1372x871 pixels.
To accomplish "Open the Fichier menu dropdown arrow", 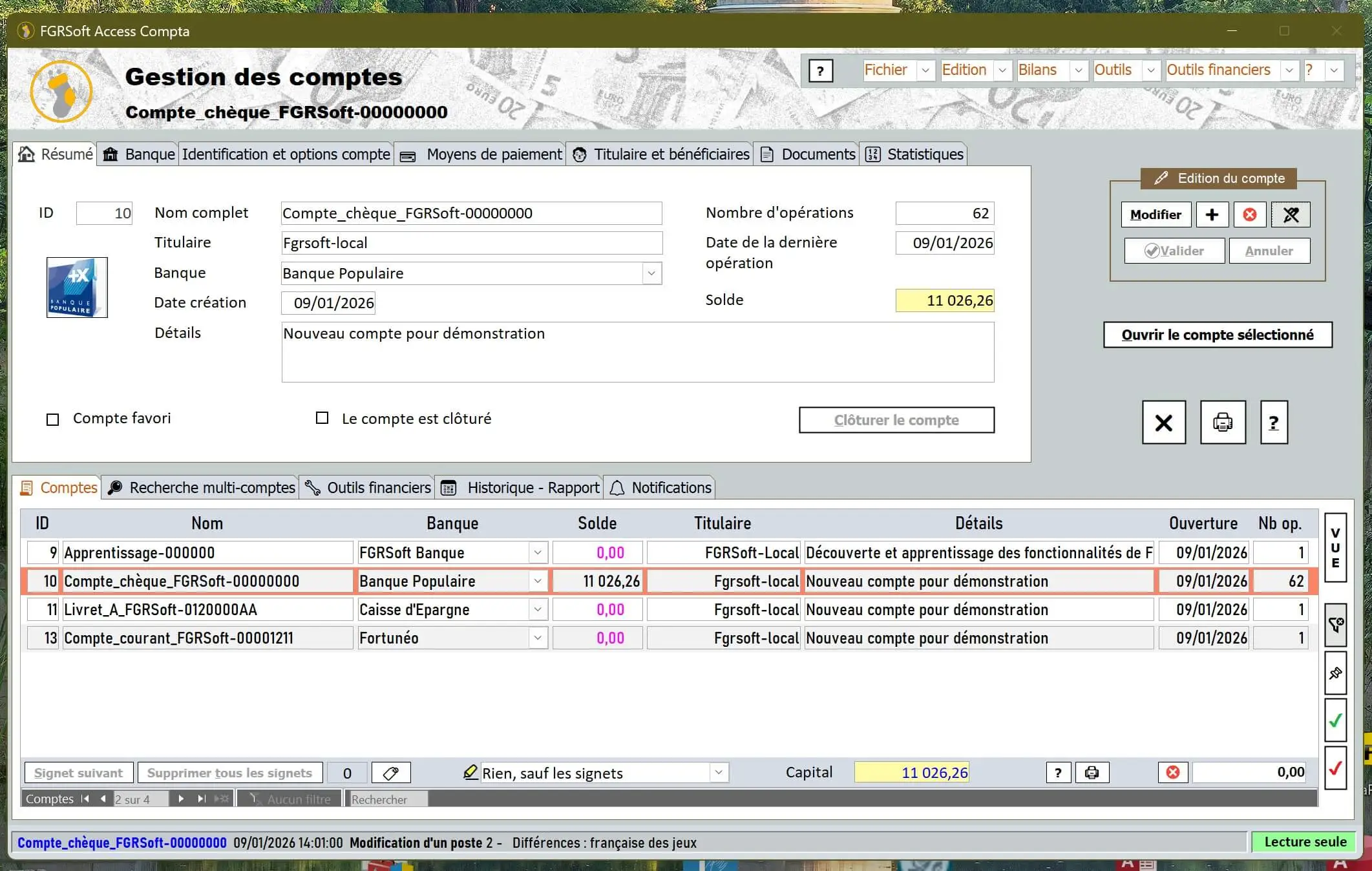I will (x=925, y=70).
